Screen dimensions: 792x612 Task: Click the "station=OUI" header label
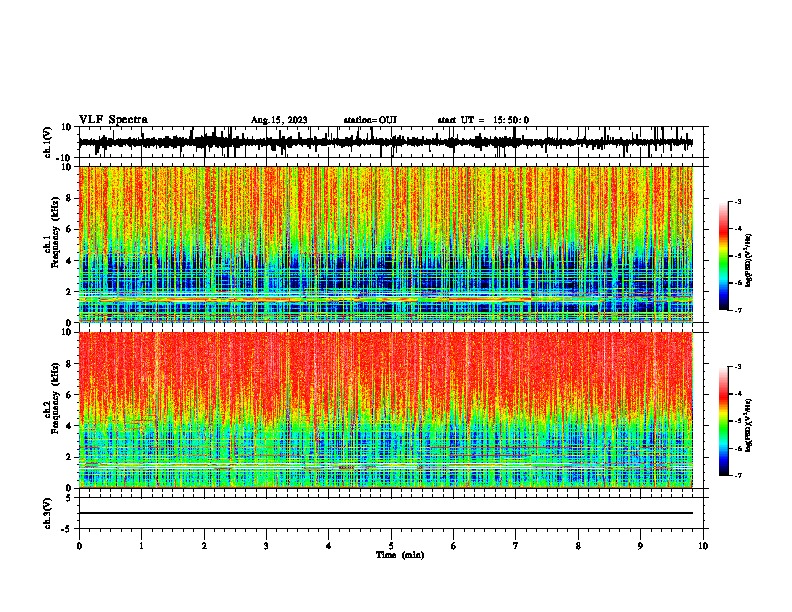pyautogui.click(x=370, y=120)
